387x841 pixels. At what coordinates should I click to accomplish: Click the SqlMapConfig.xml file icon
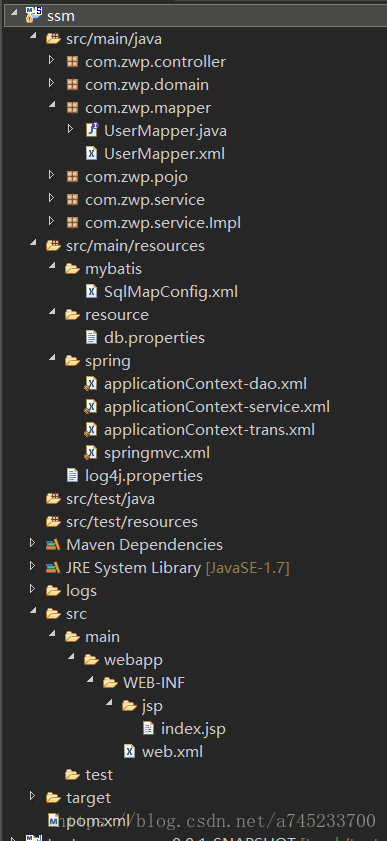[x=92, y=292]
